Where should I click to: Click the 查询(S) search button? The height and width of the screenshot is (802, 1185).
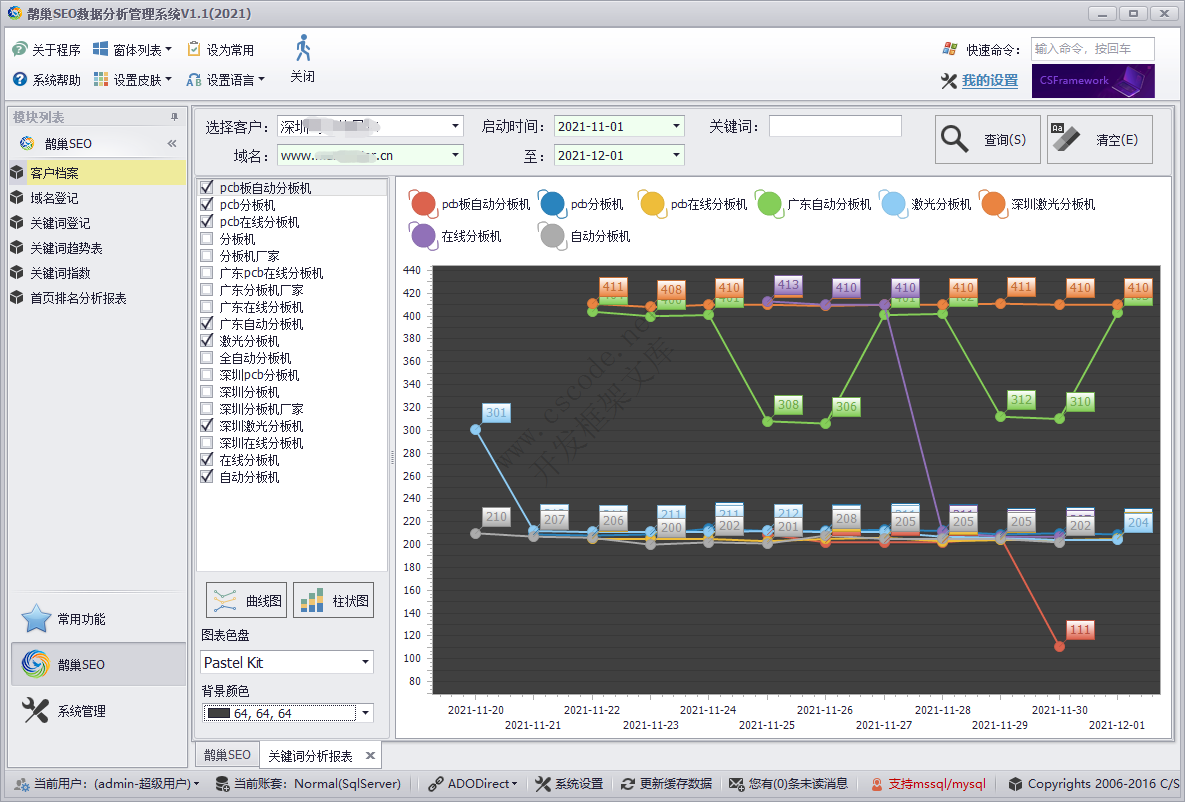click(988, 139)
